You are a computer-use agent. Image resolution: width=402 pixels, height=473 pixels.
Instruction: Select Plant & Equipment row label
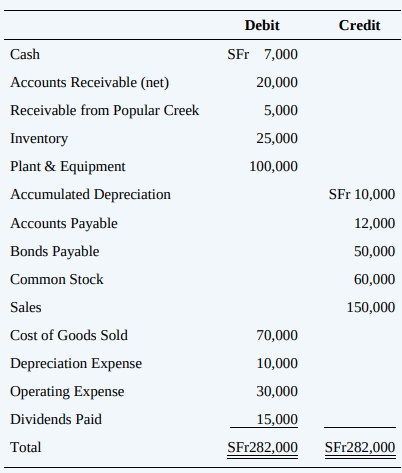[x=68, y=167]
